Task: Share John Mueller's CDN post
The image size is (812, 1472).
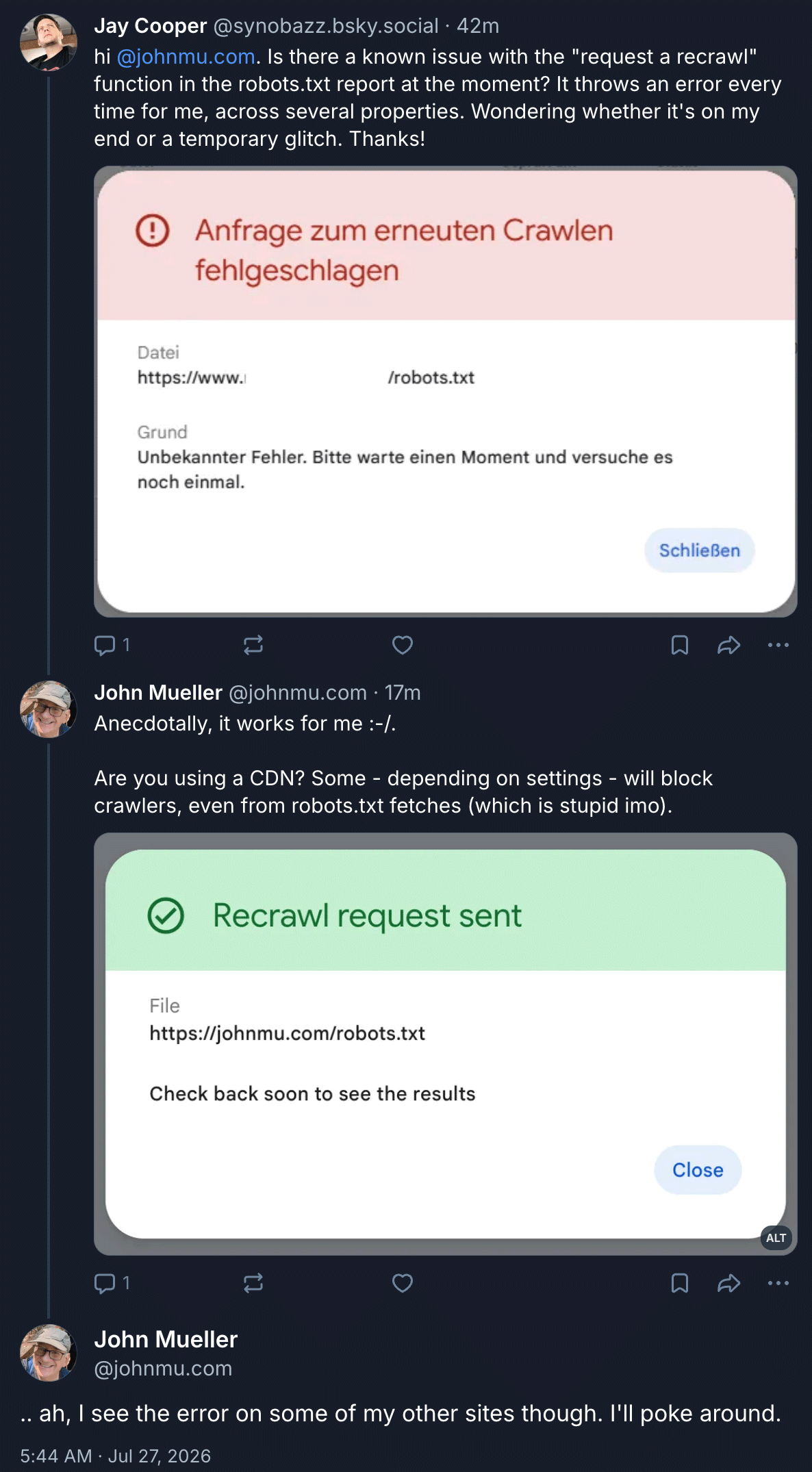Action: click(729, 1283)
